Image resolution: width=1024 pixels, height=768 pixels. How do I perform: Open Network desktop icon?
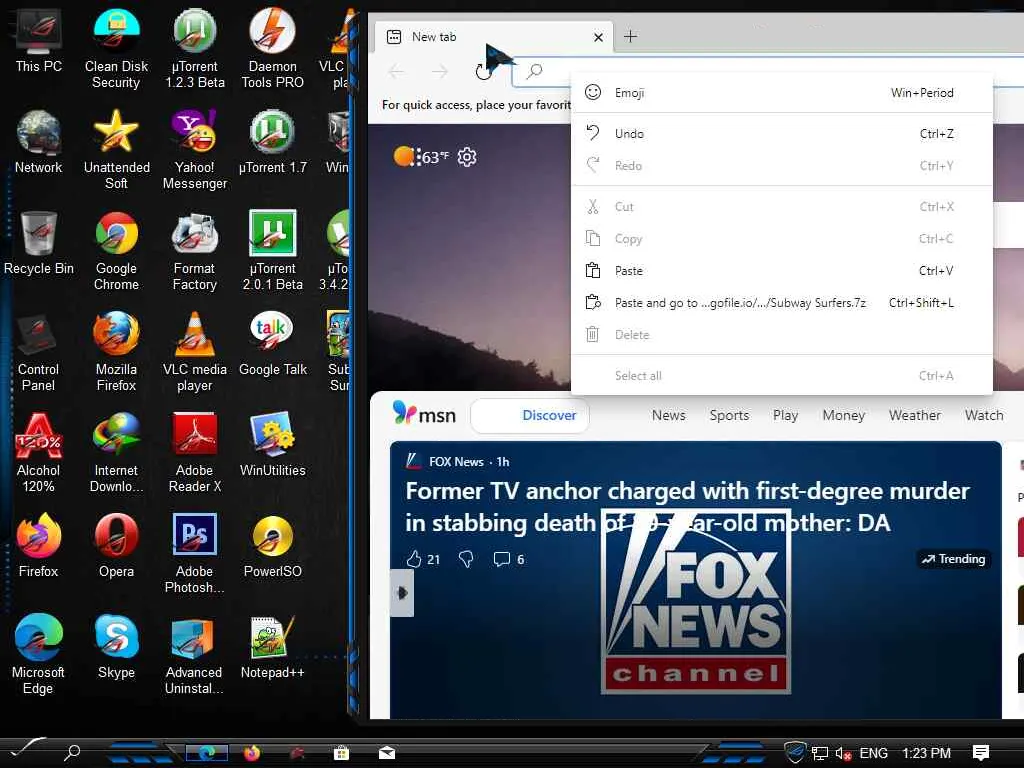point(39,142)
